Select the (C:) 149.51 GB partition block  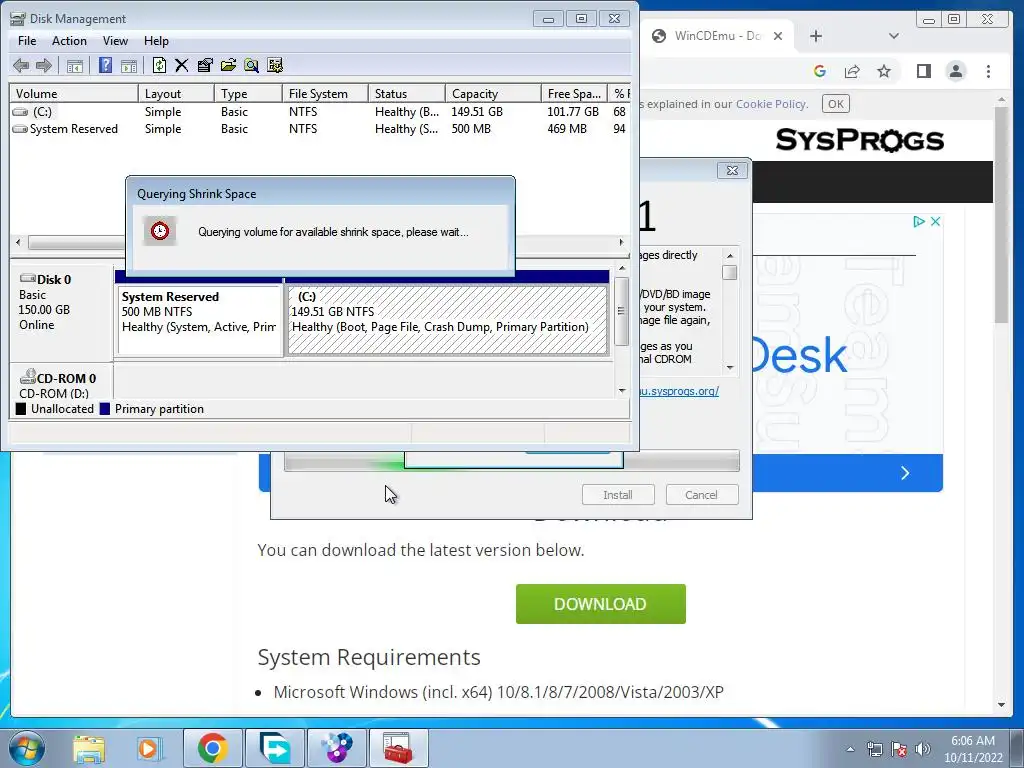[447, 320]
